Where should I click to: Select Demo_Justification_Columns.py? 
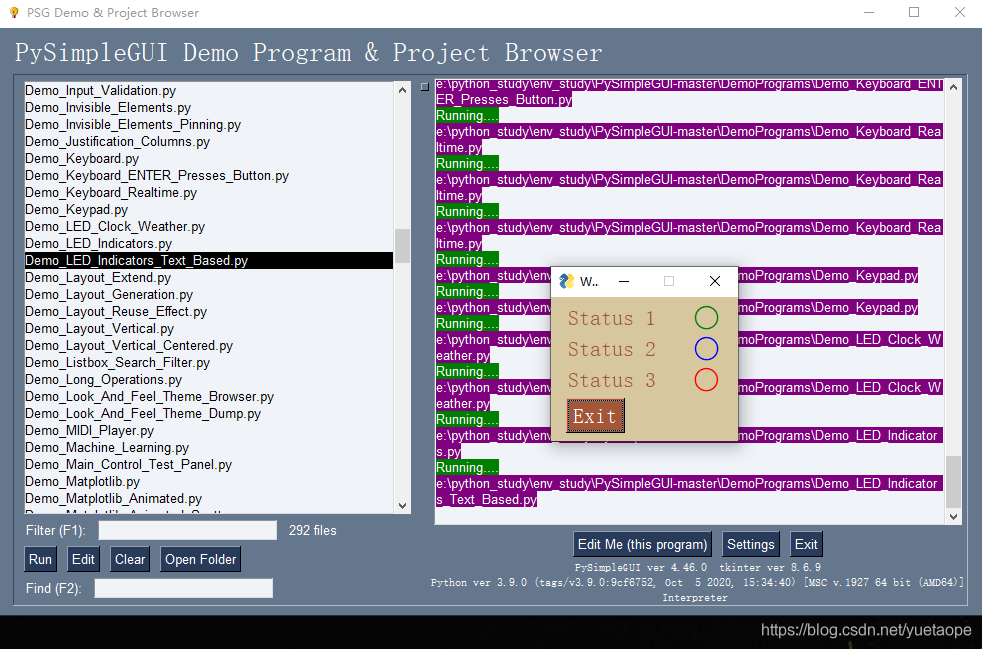209,142
